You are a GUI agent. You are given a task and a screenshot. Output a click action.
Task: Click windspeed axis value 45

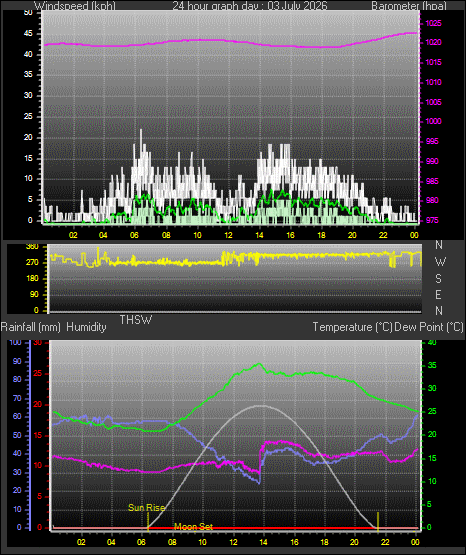[x=28, y=34]
